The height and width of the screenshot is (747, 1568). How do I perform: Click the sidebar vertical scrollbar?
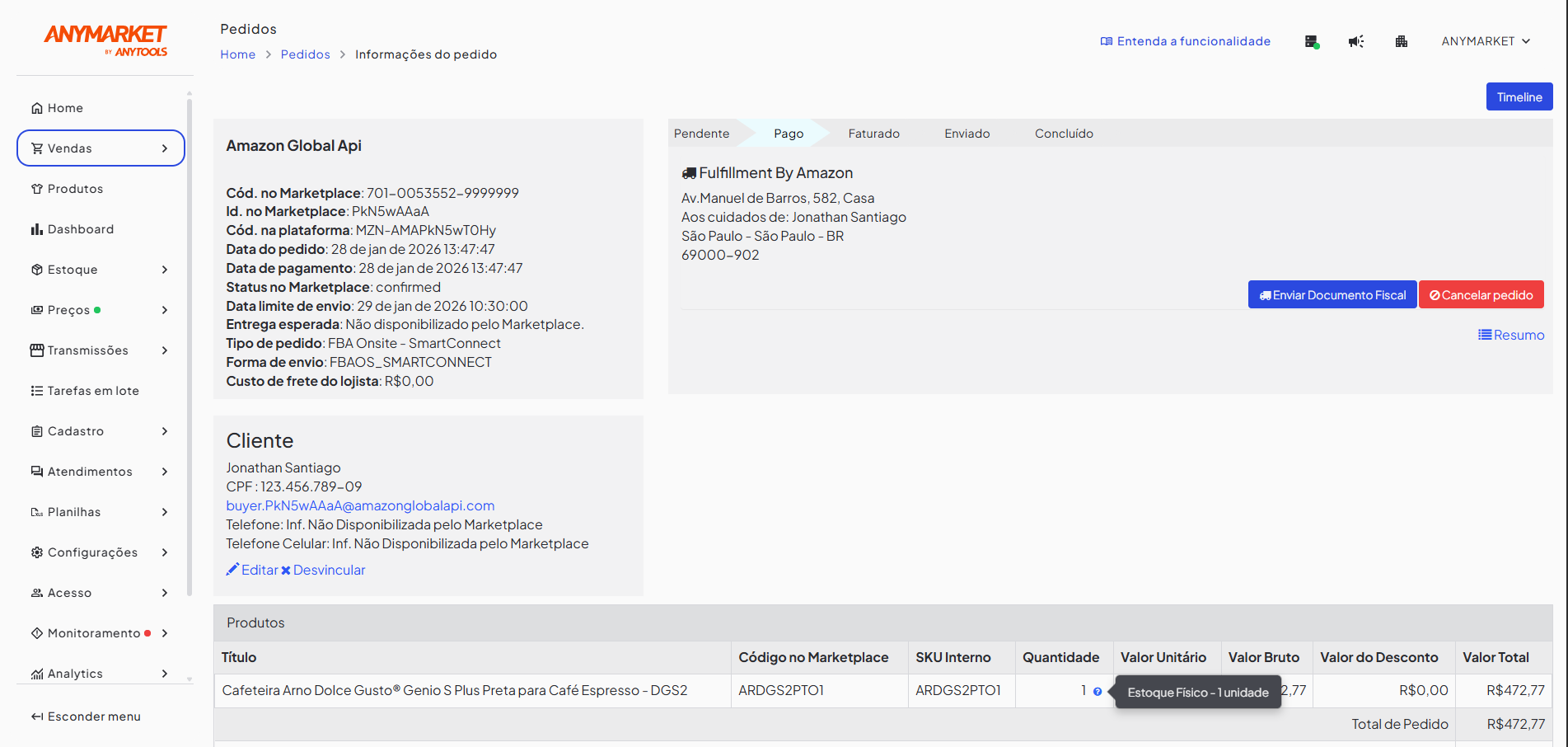190,346
